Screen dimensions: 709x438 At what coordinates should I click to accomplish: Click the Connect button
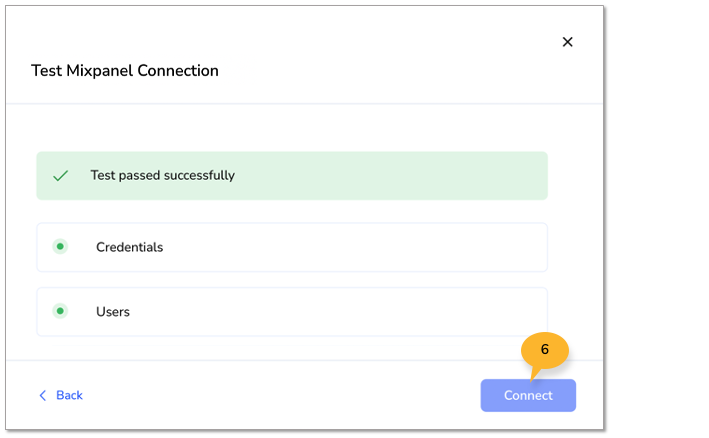528,396
